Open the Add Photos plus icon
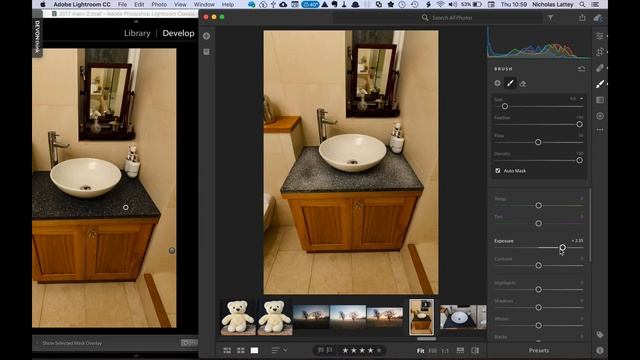Screen dimensions: 640x360 [x=207, y=36]
